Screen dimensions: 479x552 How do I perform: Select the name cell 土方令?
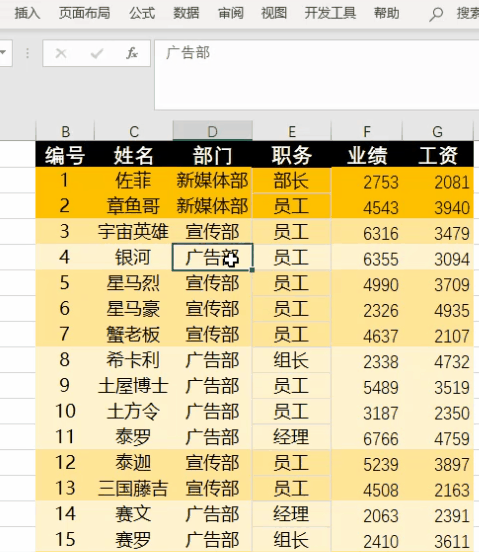pyautogui.click(x=134, y=412)
